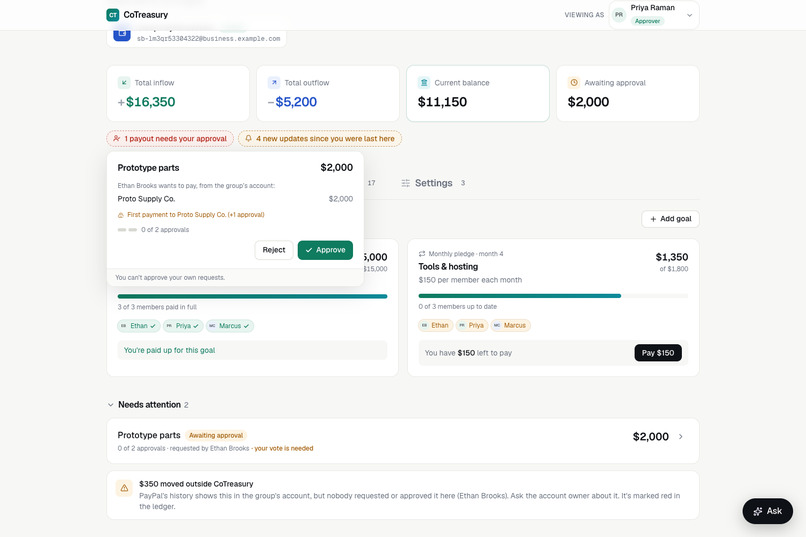This screenshot has width=806, height=537.
Task: Click Marcus's unpaid chip in Tools & hosting
Action: pos(510,325)
